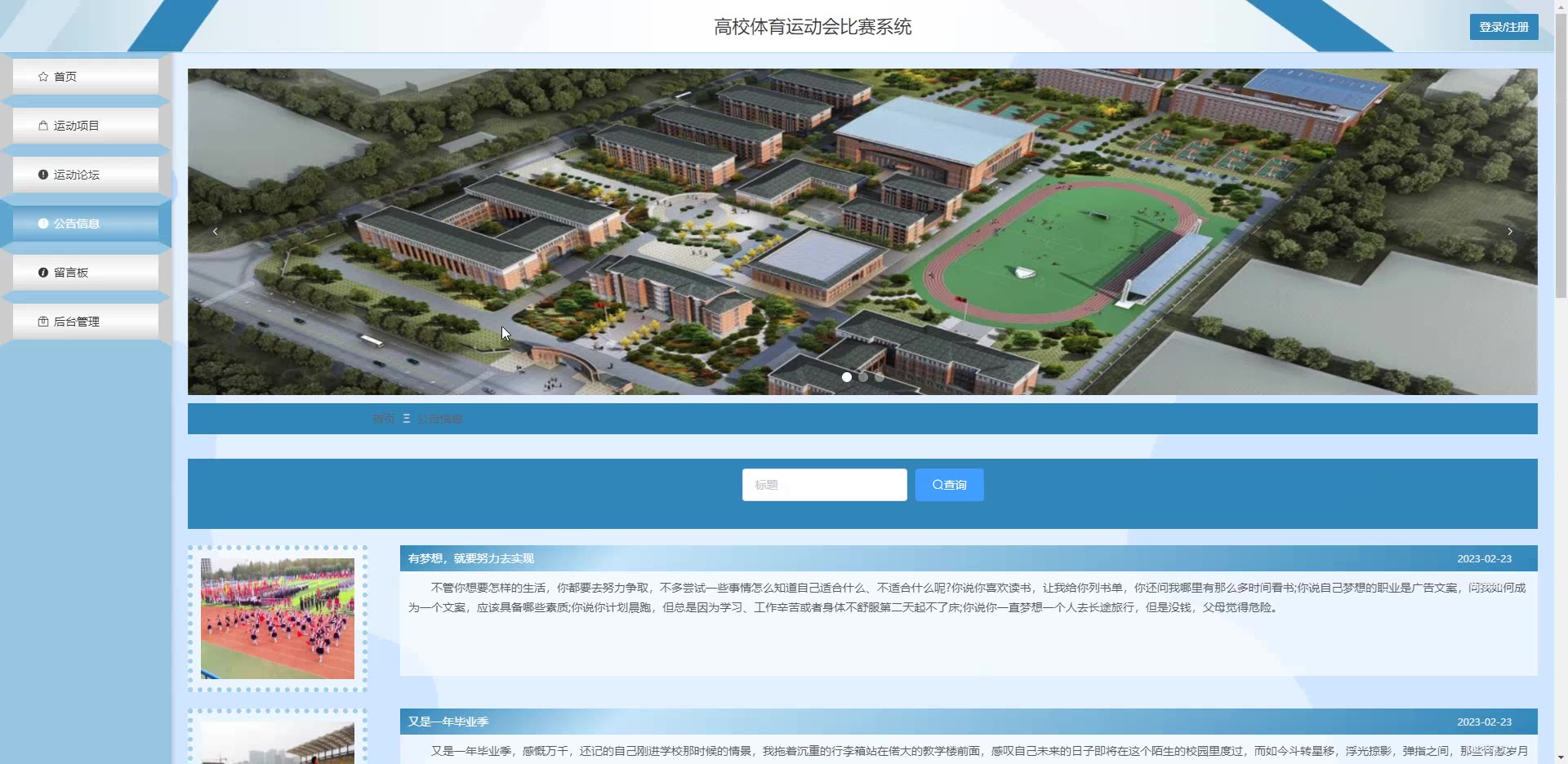
Task: Click the 2023-02-23 date of 有梦想 announcement
Action: coord(1484,559)
